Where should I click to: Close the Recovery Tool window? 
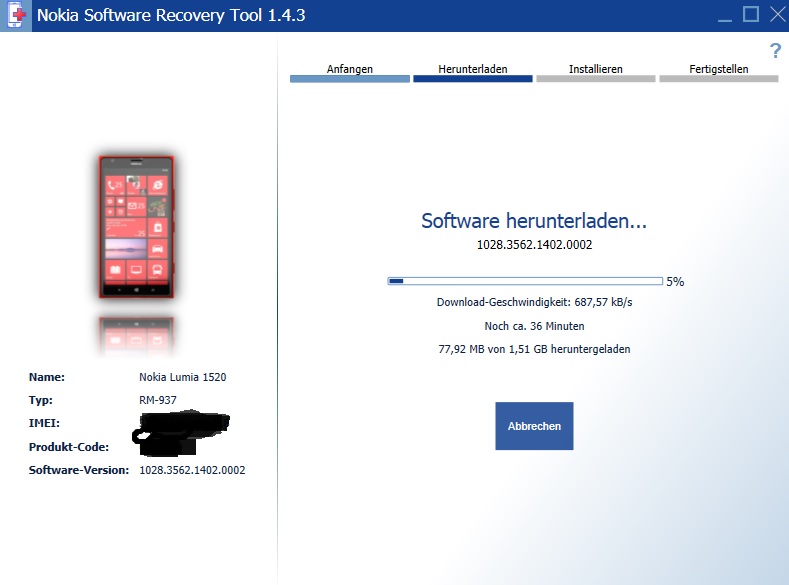[778, 14]
